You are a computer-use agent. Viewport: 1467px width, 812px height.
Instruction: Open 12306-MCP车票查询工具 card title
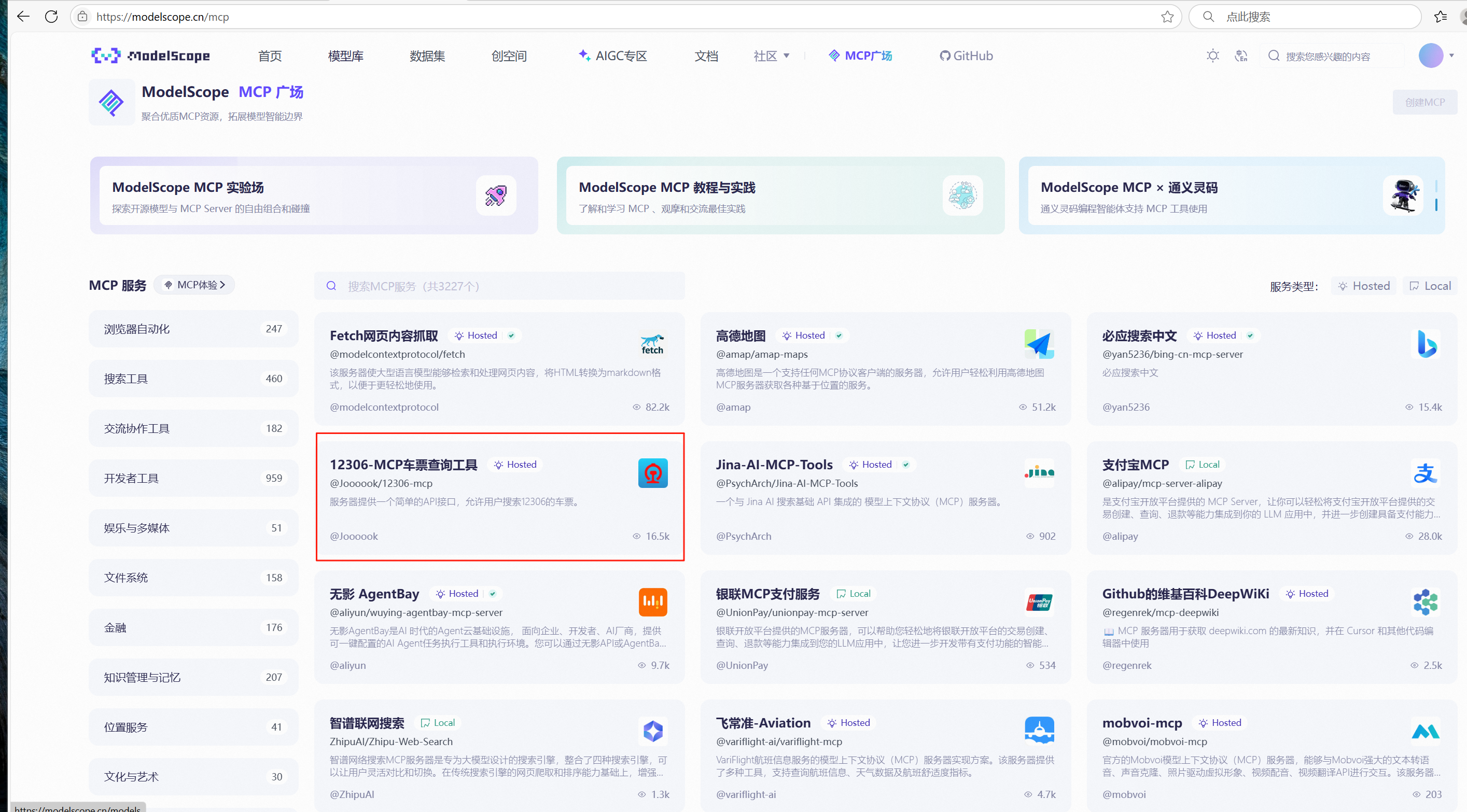[x=403, y=465]
